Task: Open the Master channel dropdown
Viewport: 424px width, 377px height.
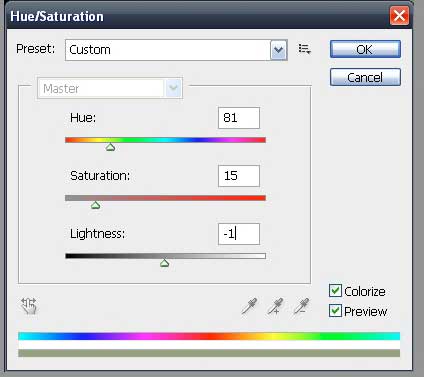Action: (110, 88)
